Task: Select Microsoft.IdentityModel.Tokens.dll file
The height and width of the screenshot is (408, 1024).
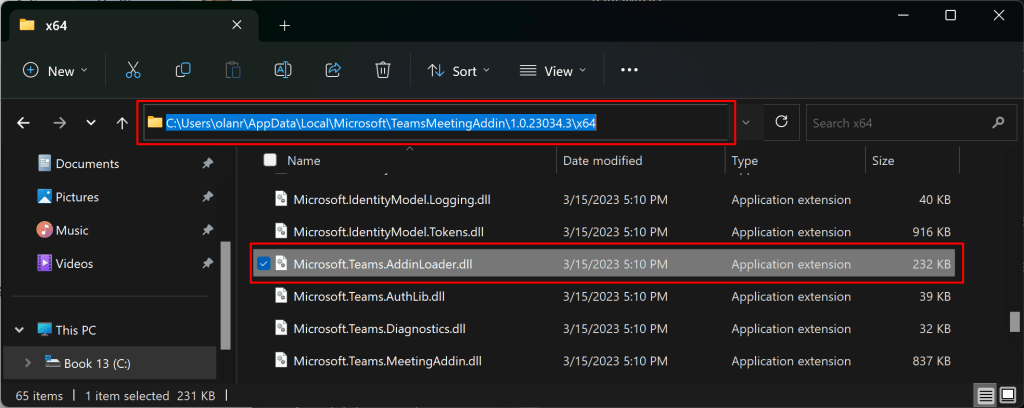Action: coord(389,232)
